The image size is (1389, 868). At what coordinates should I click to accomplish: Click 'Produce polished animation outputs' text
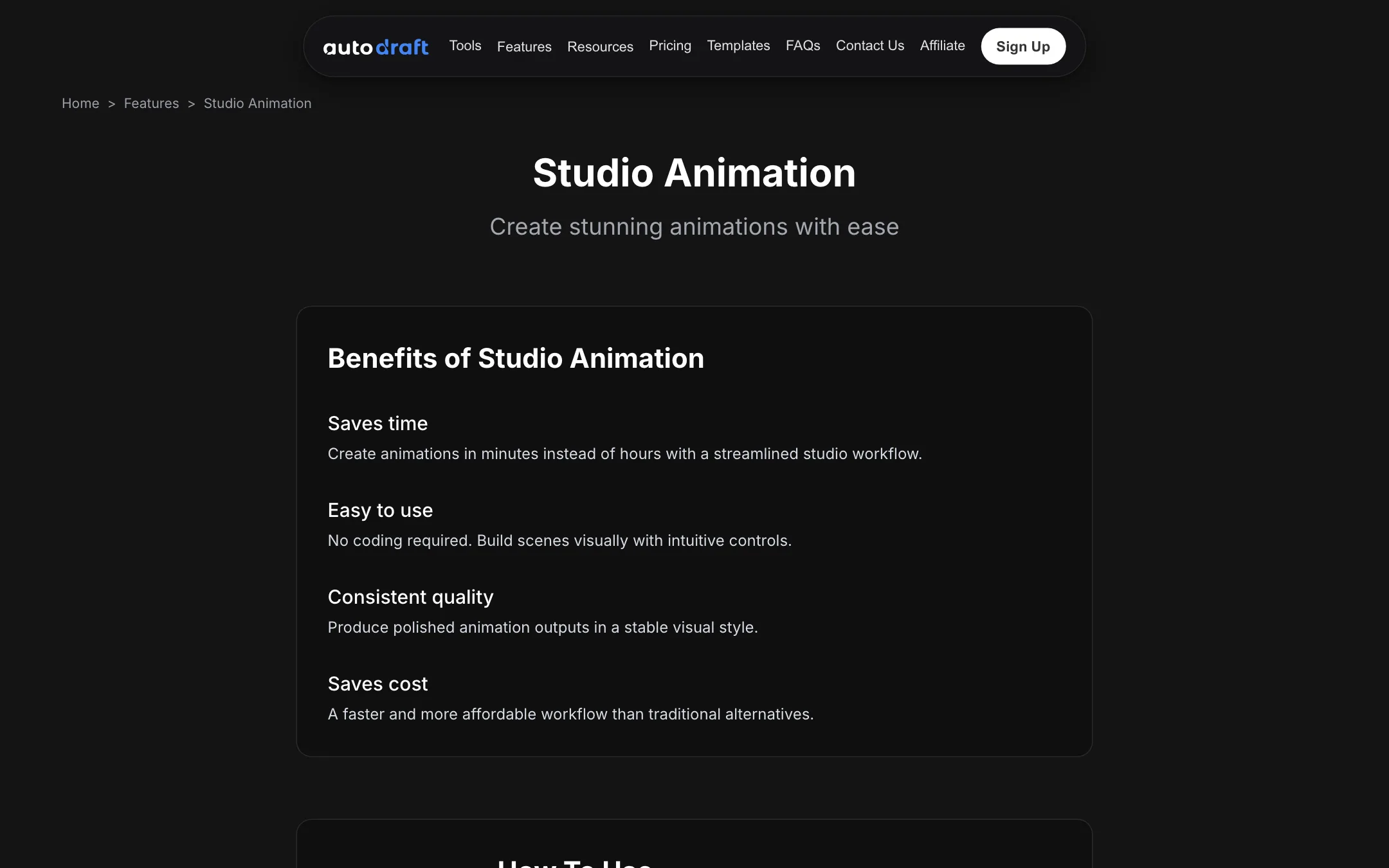(543, 628)
